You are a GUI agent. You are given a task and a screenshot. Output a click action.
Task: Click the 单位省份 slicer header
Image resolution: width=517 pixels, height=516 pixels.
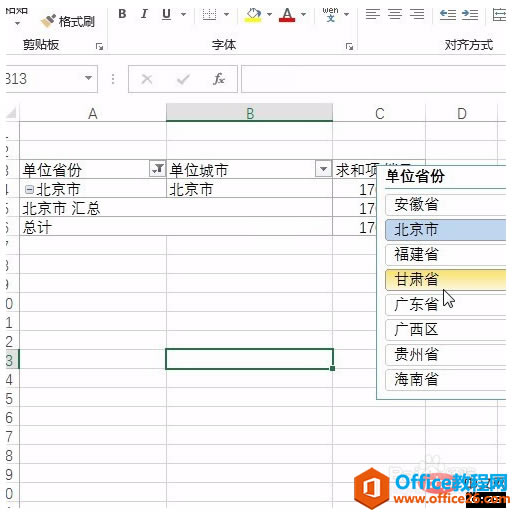coord(415,176)
